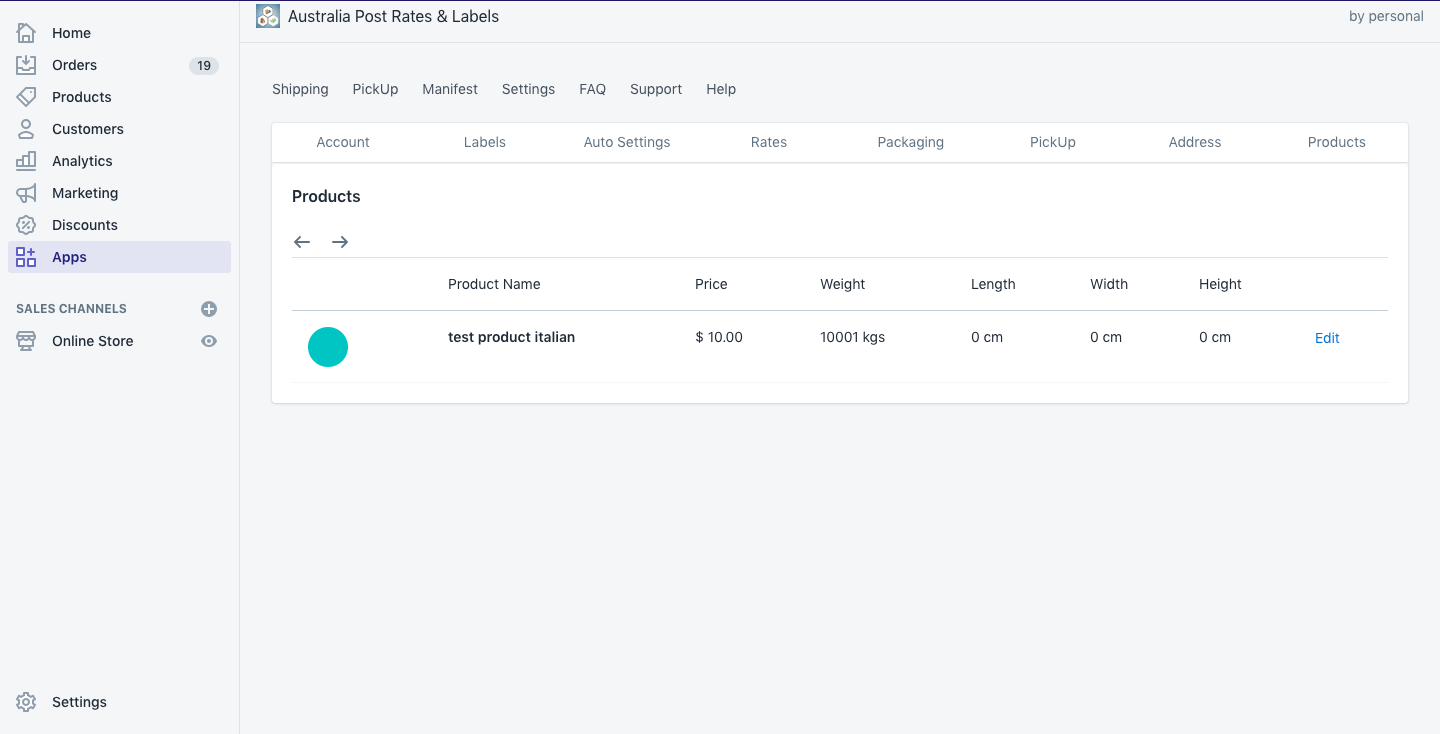Switch to the Labels tab
Image resolution: width=1440 pixels, height=734 pixels.
(x=485, y=142)
